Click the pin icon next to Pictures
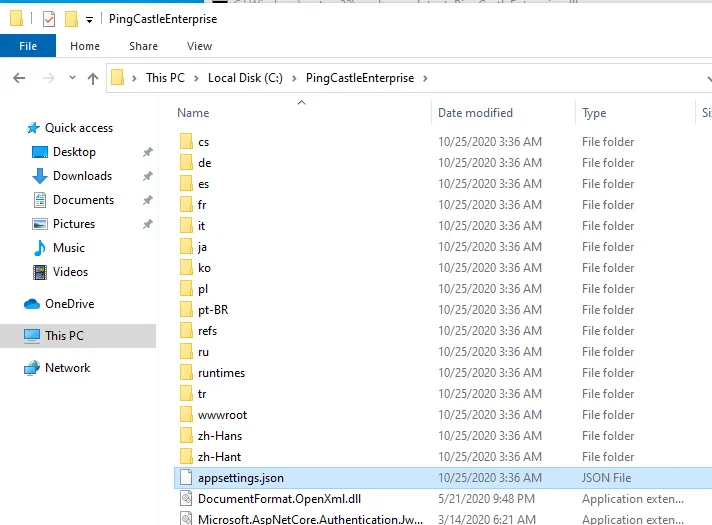Image resolution: width=712 pixels, height=525 pixels. [x=148, y=224]
